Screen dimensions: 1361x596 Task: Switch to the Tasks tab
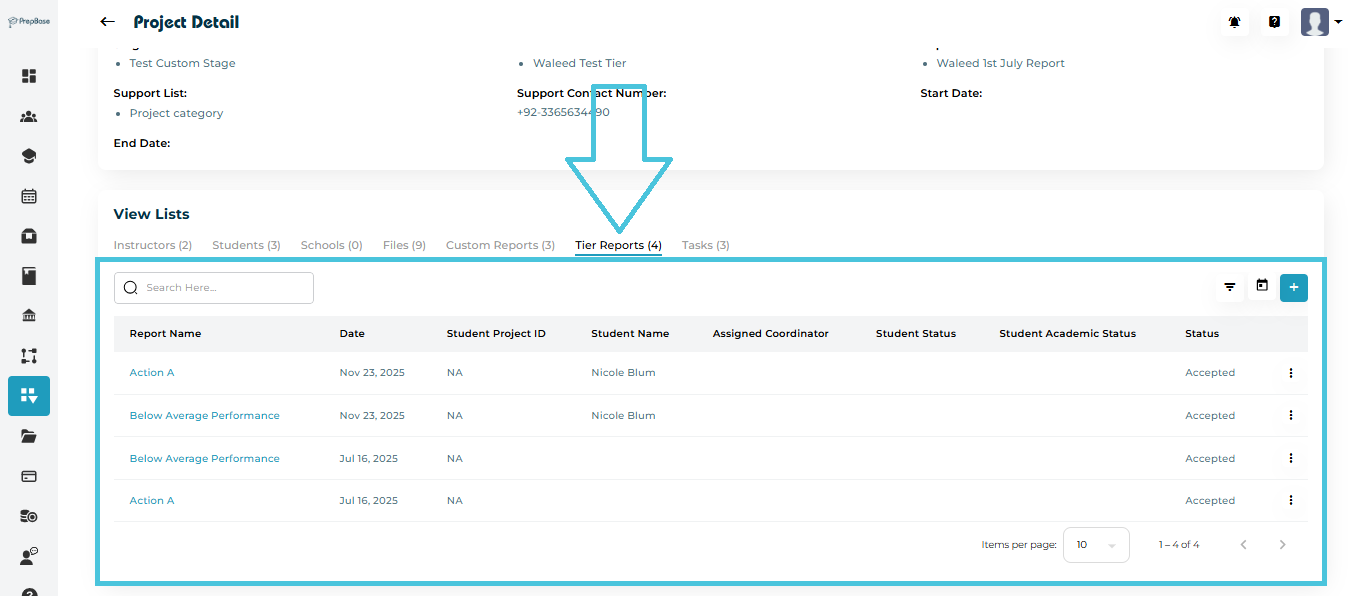point(705,245)
